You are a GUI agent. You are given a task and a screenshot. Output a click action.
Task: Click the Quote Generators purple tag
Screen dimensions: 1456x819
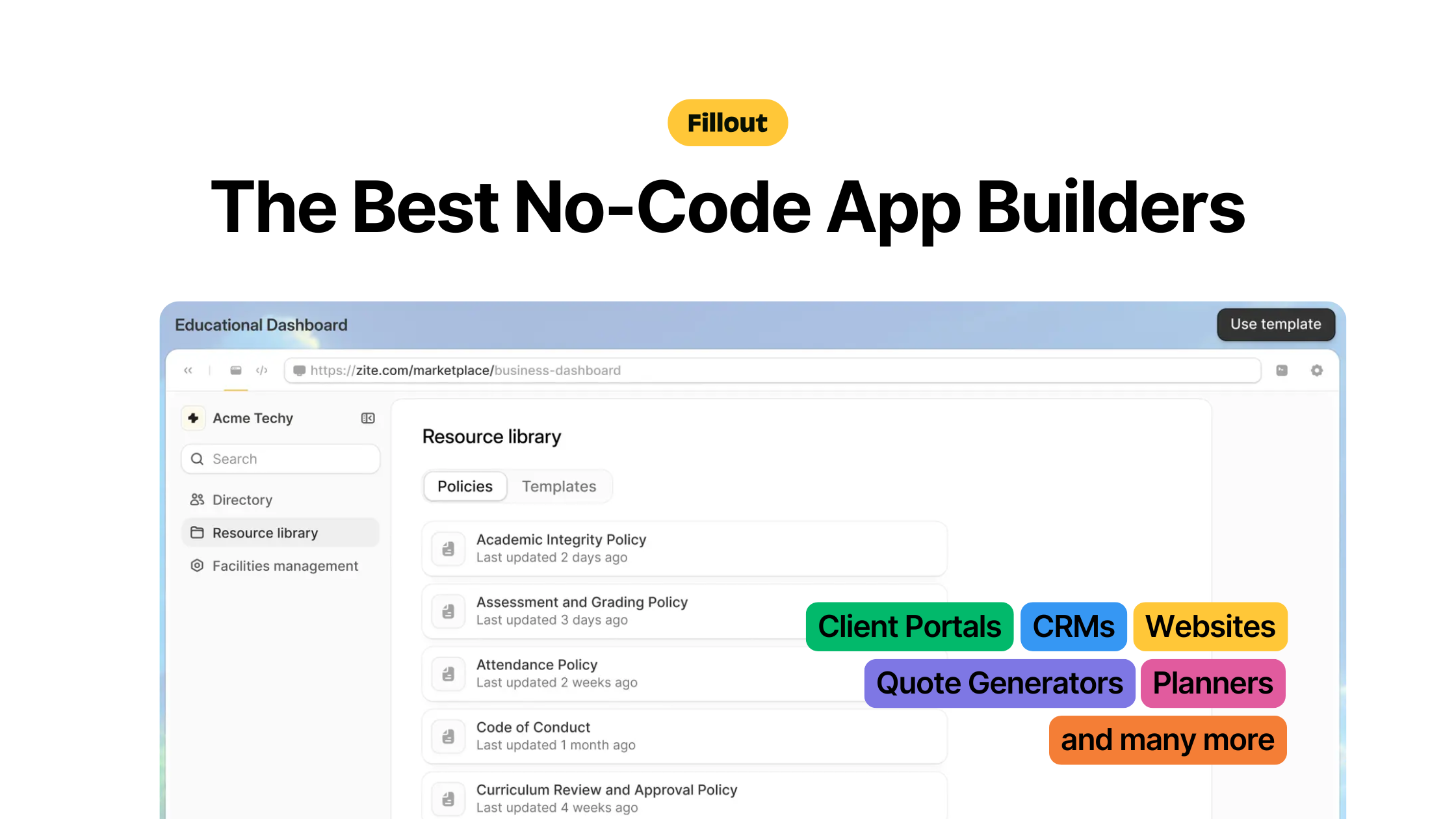click(x=1000, y=683)
